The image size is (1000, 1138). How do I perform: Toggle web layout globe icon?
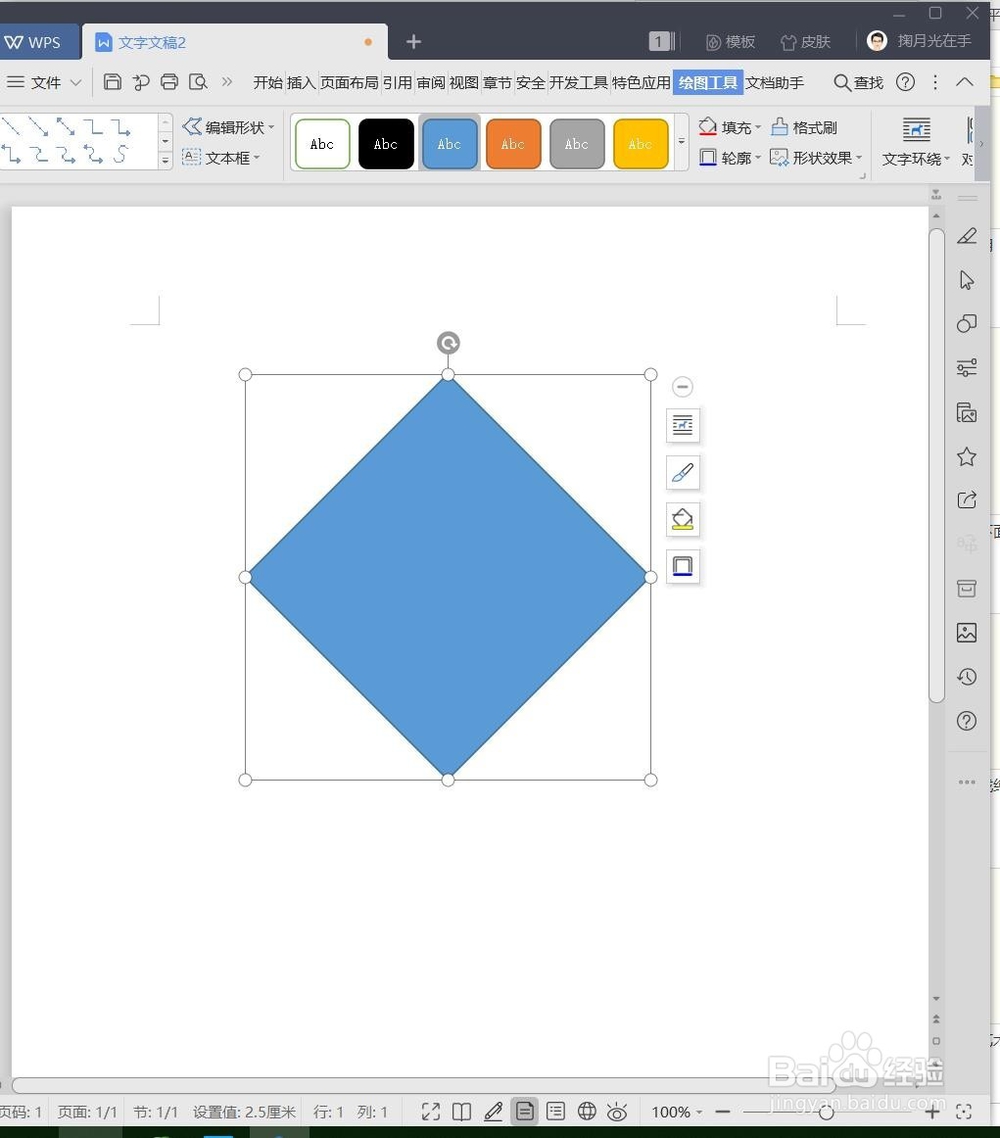[587, 1112]
